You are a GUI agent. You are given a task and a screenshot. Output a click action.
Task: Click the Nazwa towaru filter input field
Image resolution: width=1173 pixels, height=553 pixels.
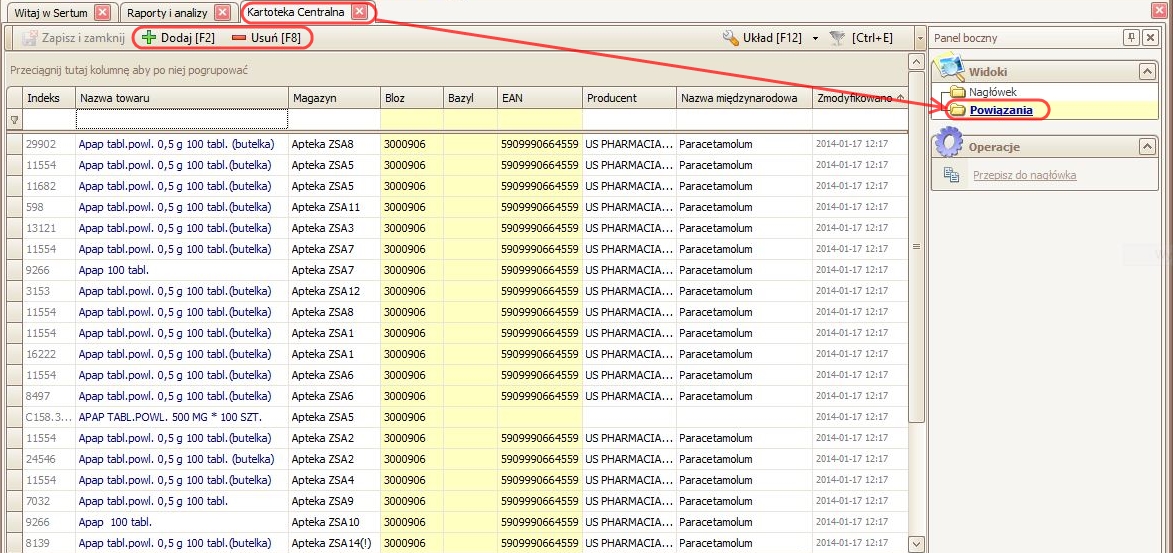click(182, 120)
